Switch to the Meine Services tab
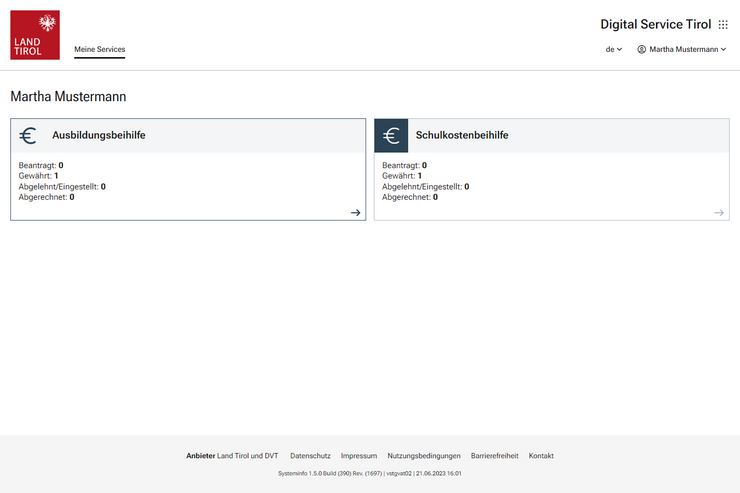This screenshot has width=740, height=493. click(x=100, y=49)
